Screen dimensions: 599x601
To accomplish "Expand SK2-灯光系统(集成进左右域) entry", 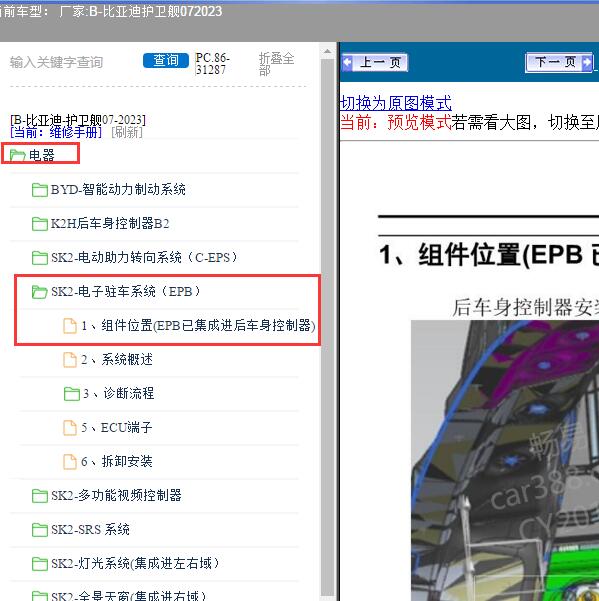I will (135, 563).
